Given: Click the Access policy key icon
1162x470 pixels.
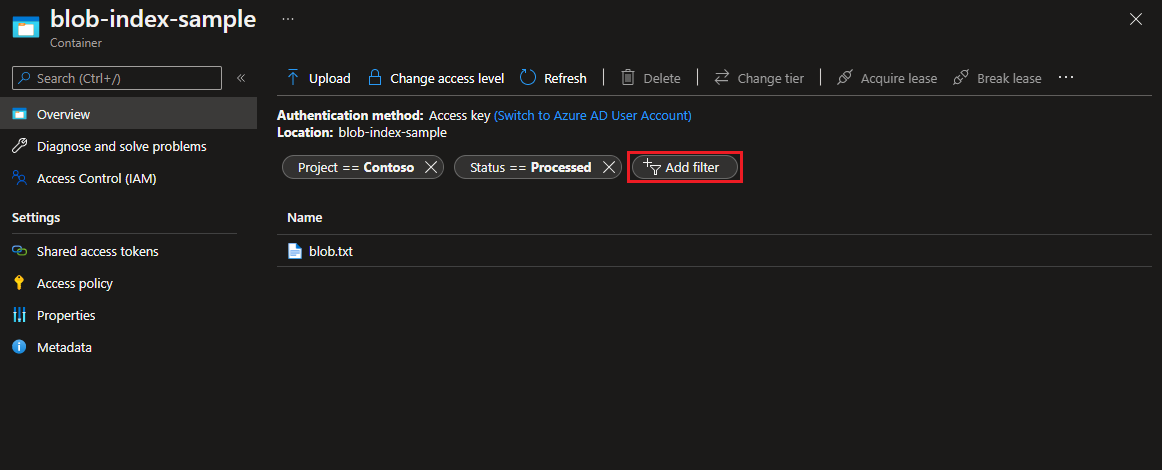Looking at the screenshot, I should coord(19,283).
